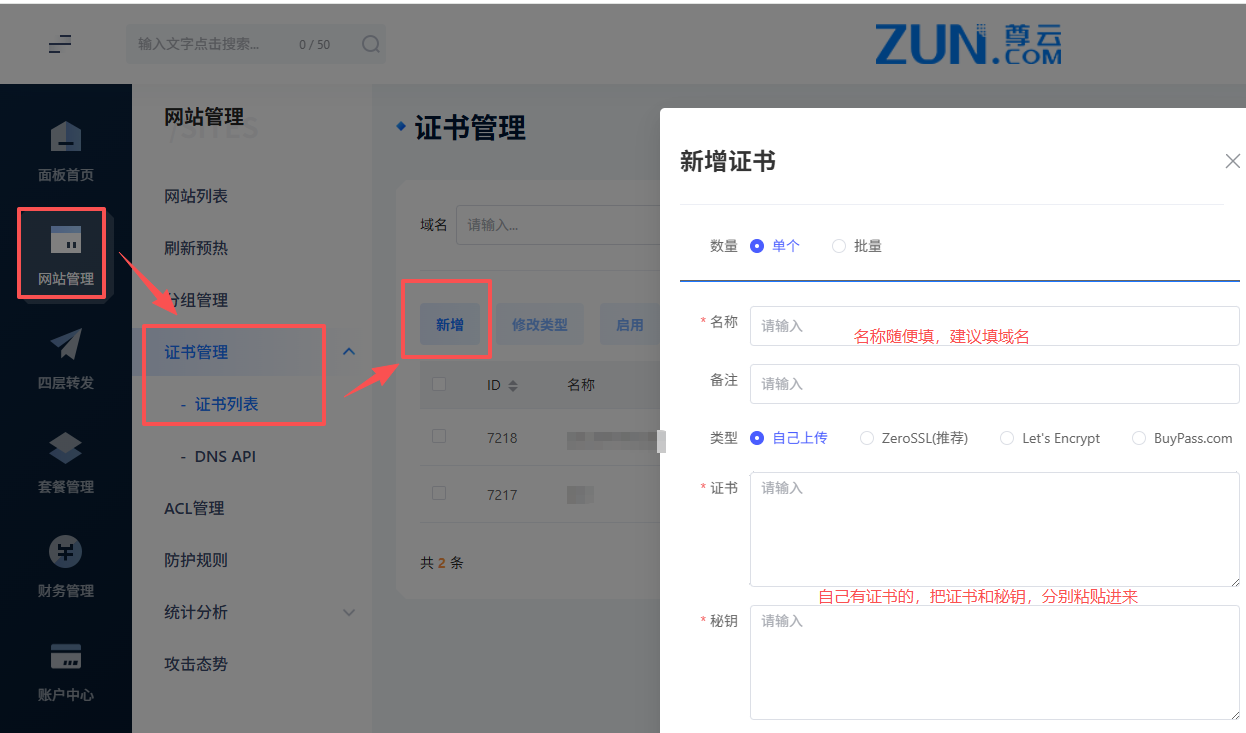The width and height of the screenshot is (1246, 733).
Task: Open the 面板首页 dashboard icon
Action: [x=66, y=138]
